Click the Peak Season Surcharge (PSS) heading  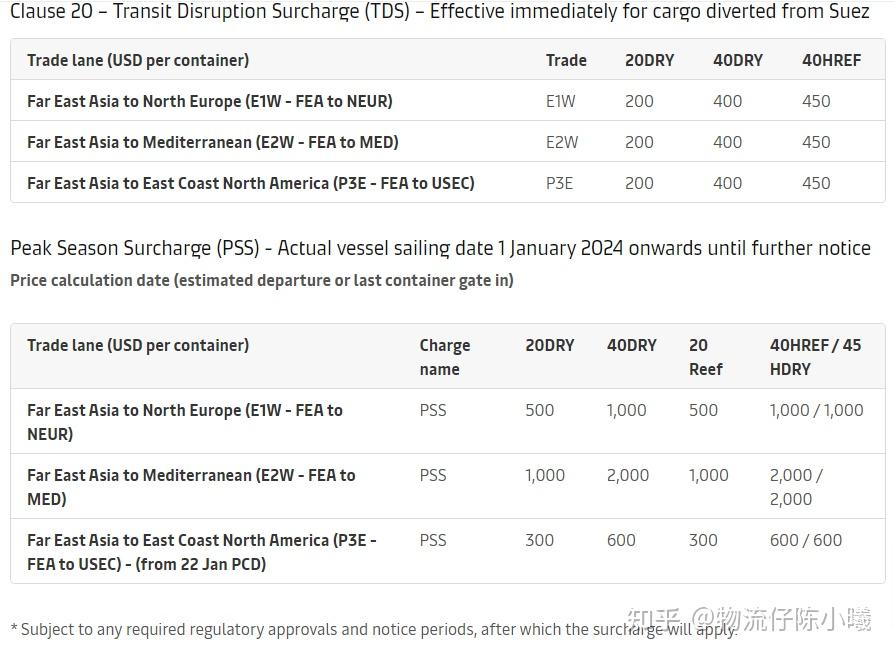coord(440,248)
